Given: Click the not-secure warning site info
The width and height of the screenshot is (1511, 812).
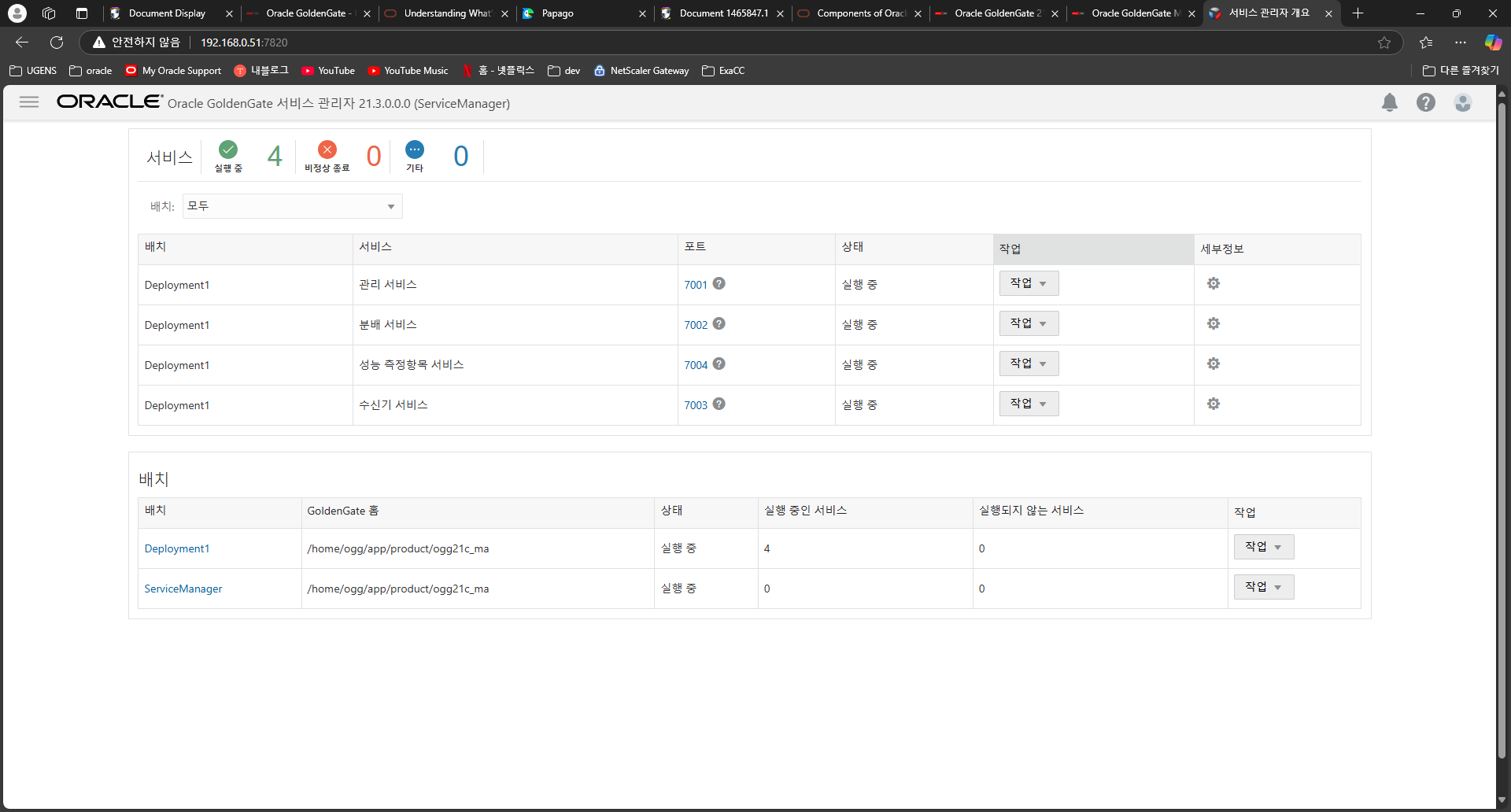Looking at the screenshot, I should [x=136, y=42].
